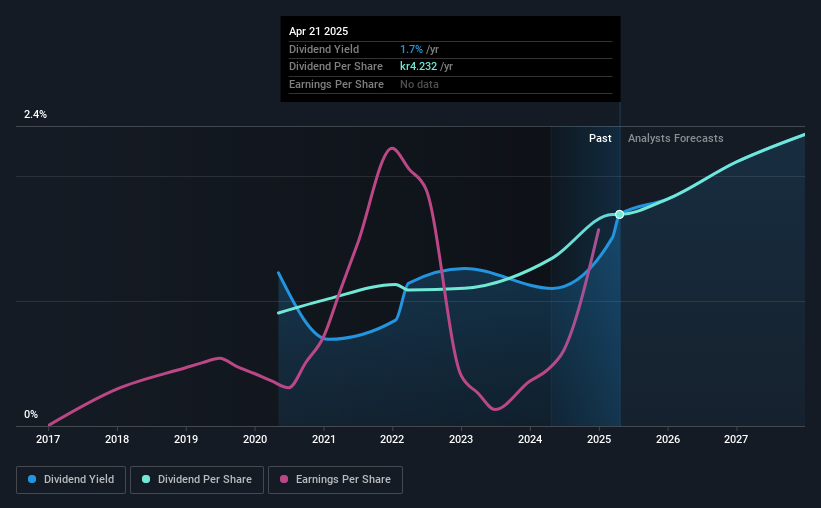Image resolution: width=821 pixels, height=508 pixels.
Task: Click the 1.7% dividend yield value
Action: tap(412, 49)
